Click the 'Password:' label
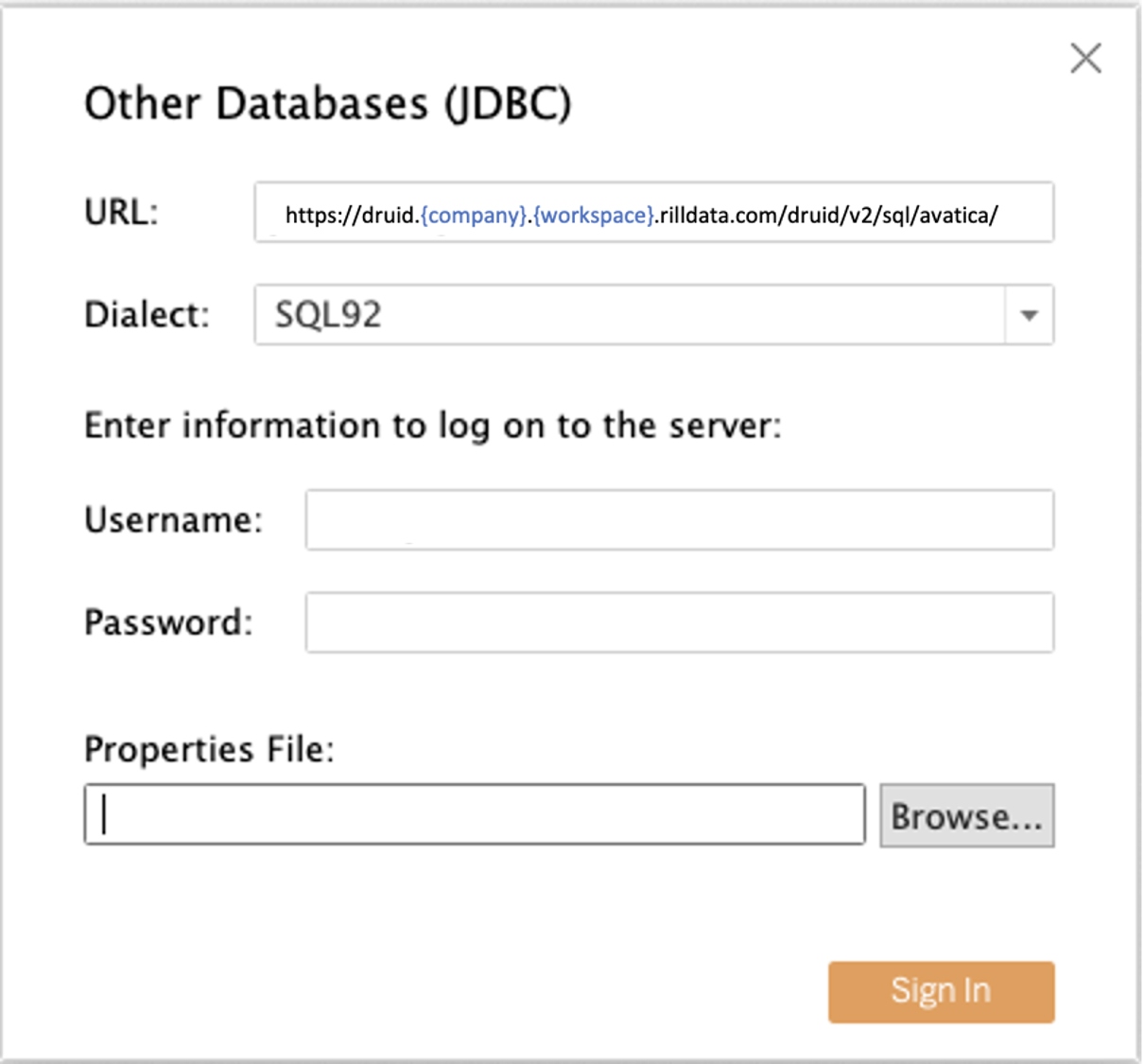This screenshot has width=1144, height=1064. 169,622
